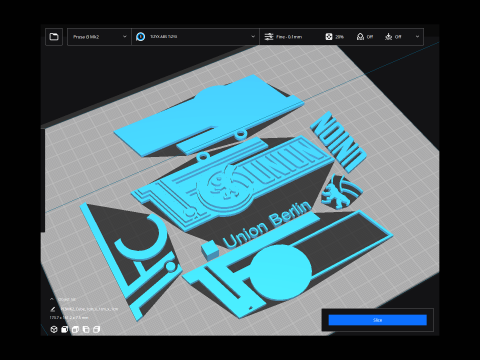
Task: Collapse the object list chevron
Action: [x=52, y=299]
